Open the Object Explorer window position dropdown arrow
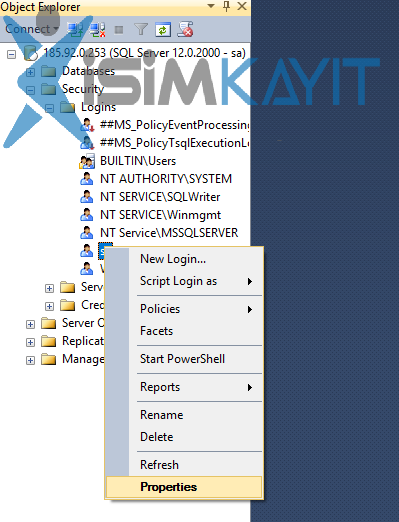The height and width of the screenshot is (522, 399). click(x=211, y=6)
